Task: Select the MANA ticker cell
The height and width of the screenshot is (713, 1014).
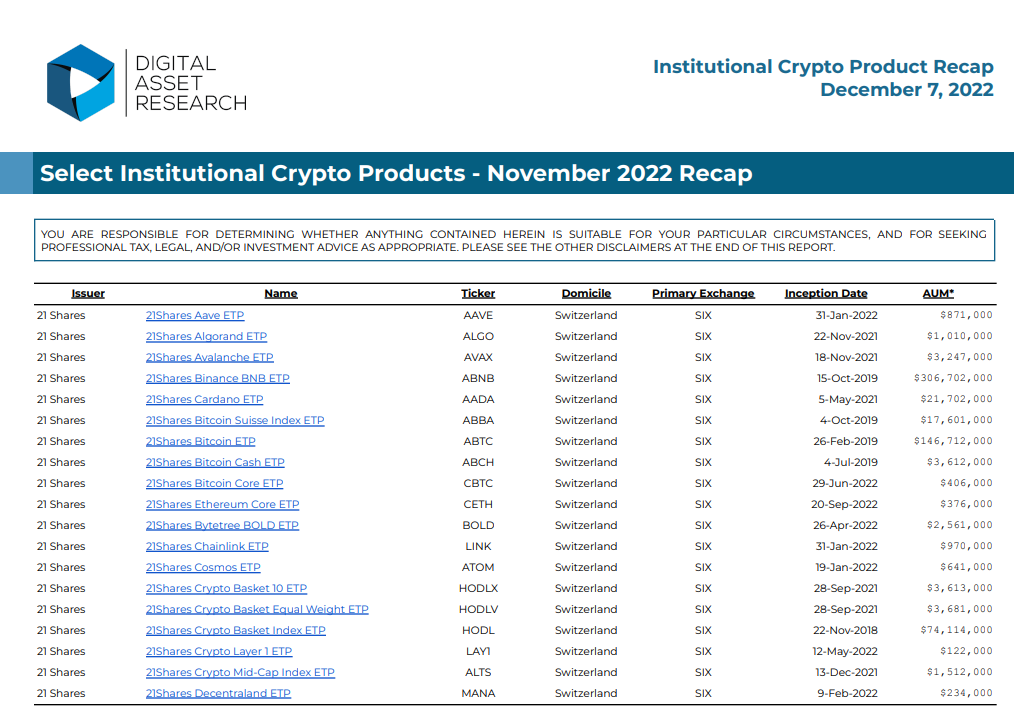Action: [478, 694]
